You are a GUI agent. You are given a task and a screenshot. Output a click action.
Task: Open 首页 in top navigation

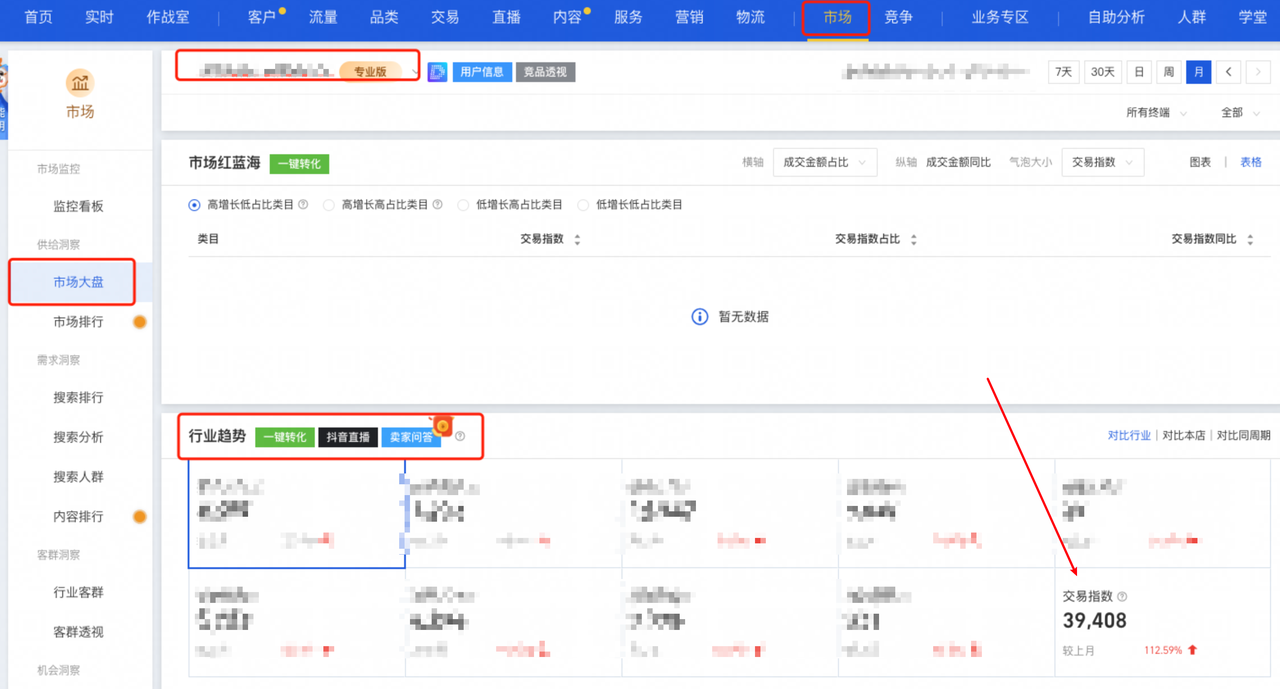coord(38,18)
